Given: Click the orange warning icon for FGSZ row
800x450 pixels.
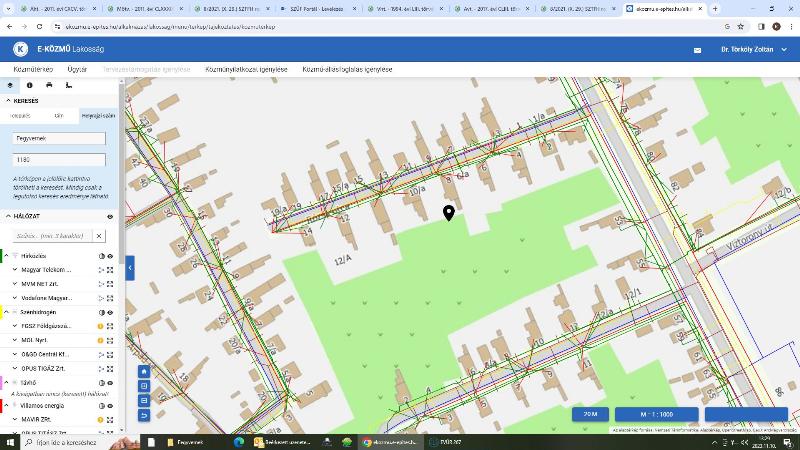Looking at the screenshot, I should 101,326.
